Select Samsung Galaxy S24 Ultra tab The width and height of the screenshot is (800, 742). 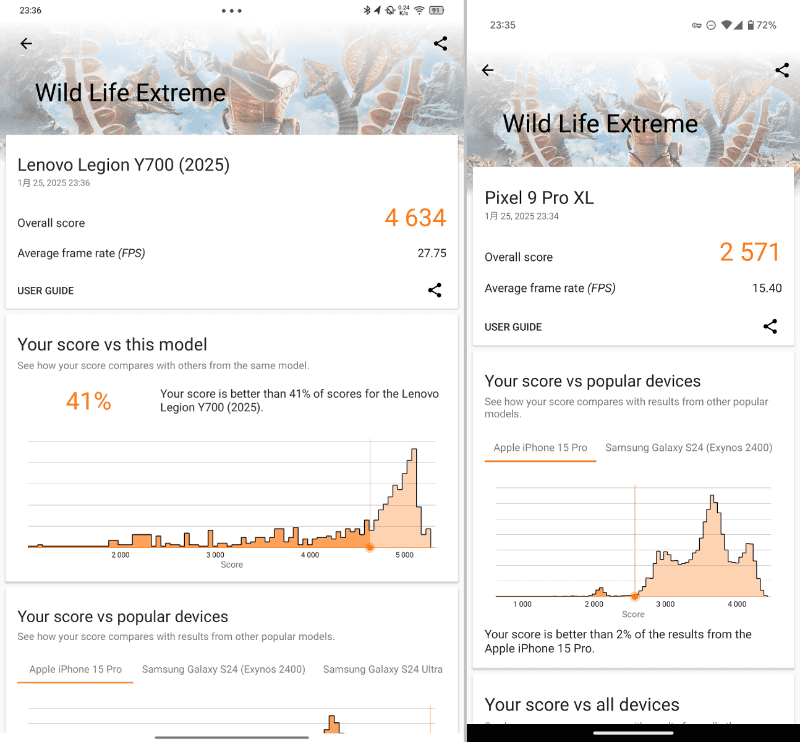(383, 669)
